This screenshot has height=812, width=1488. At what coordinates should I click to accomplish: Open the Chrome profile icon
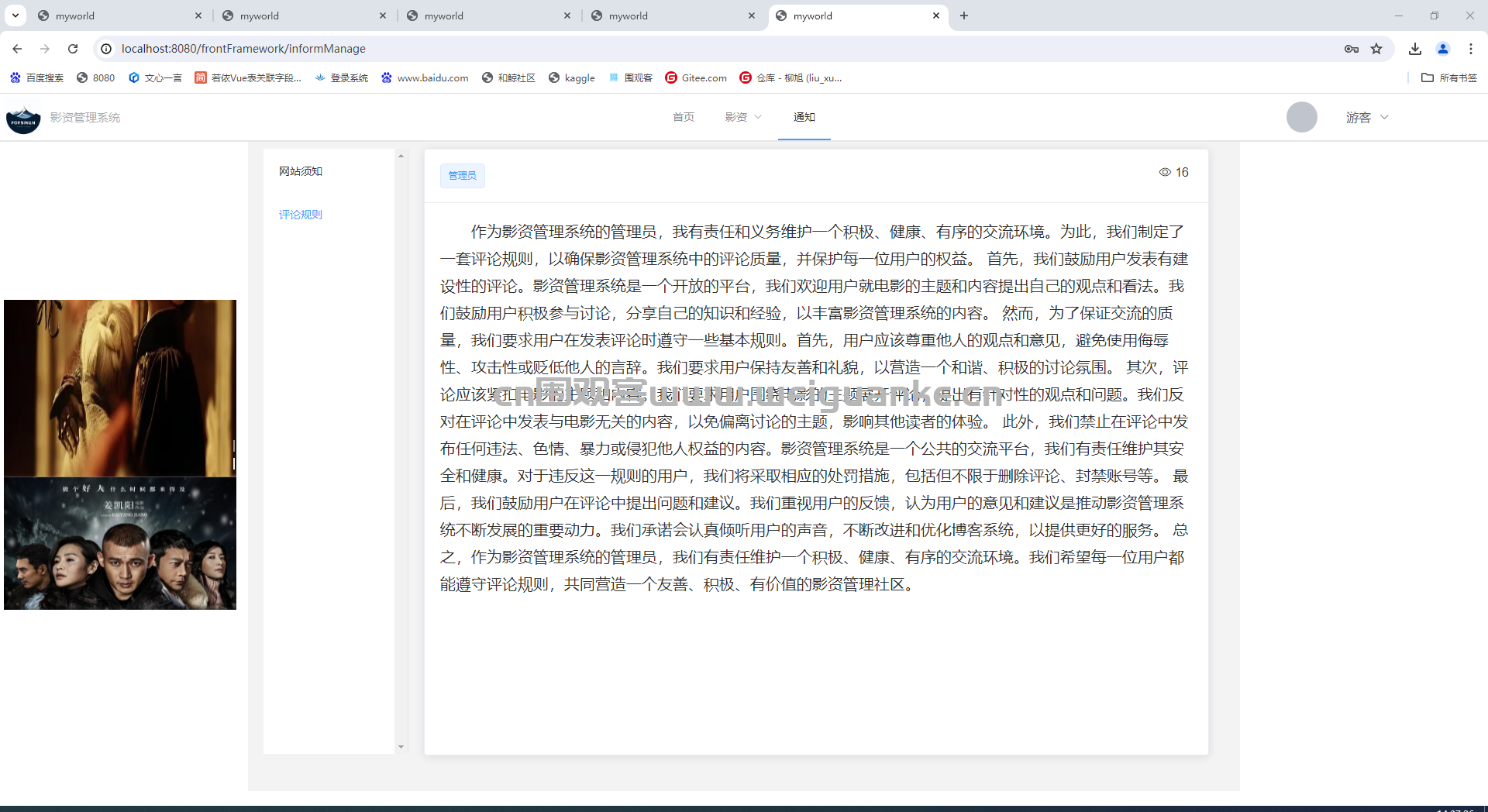[1443, 49]
